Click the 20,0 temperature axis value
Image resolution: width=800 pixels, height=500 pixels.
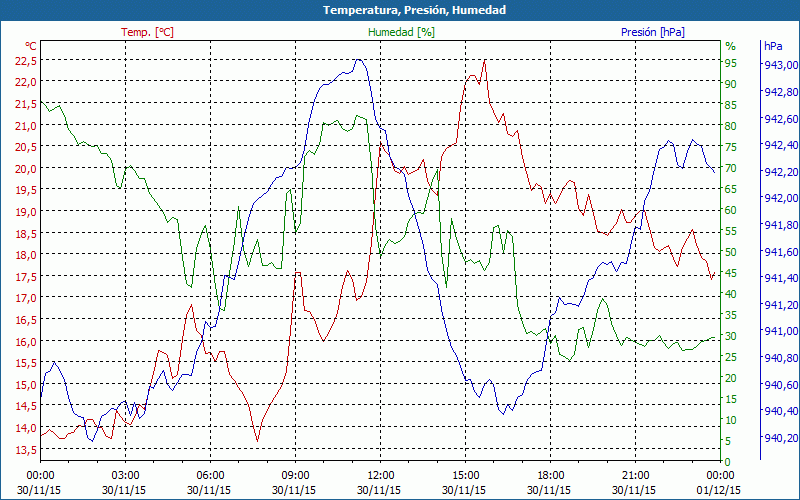click(26, 168)
